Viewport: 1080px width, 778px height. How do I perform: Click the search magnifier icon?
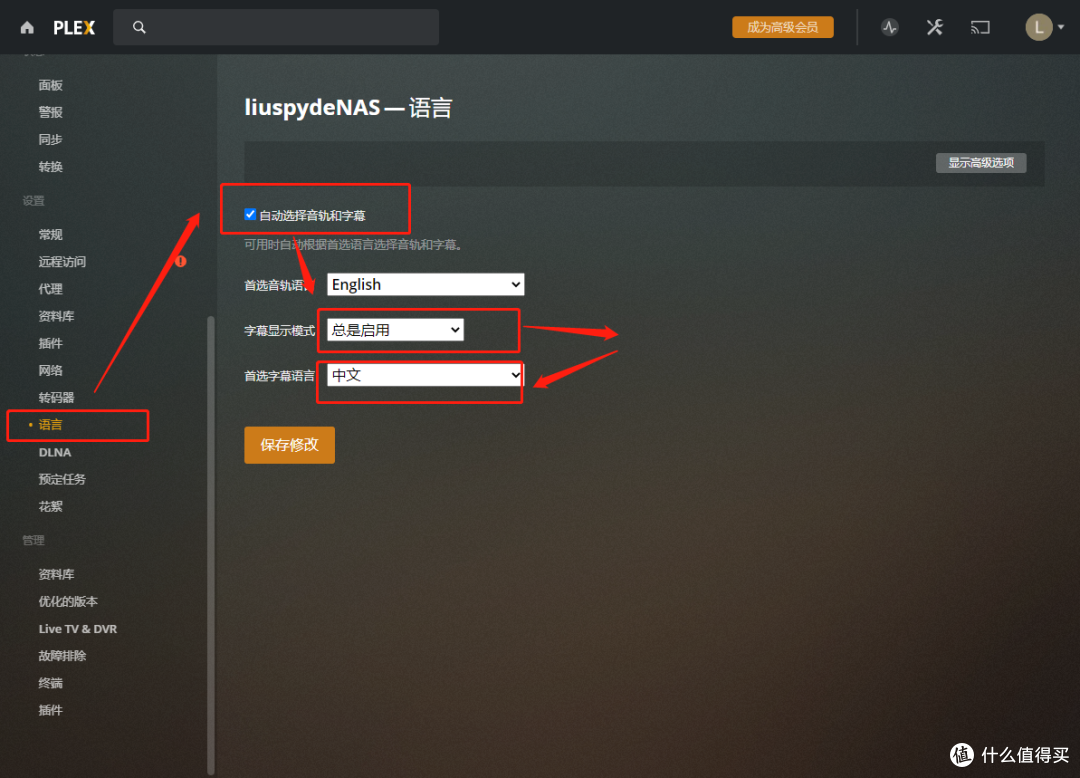click(139, 28)
